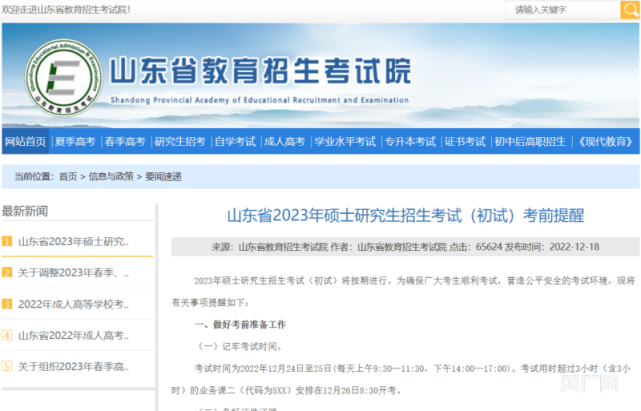Open news item 关于组织2023年春季高..
Viewport: 641px width, 411px height.
pos(74,366)
